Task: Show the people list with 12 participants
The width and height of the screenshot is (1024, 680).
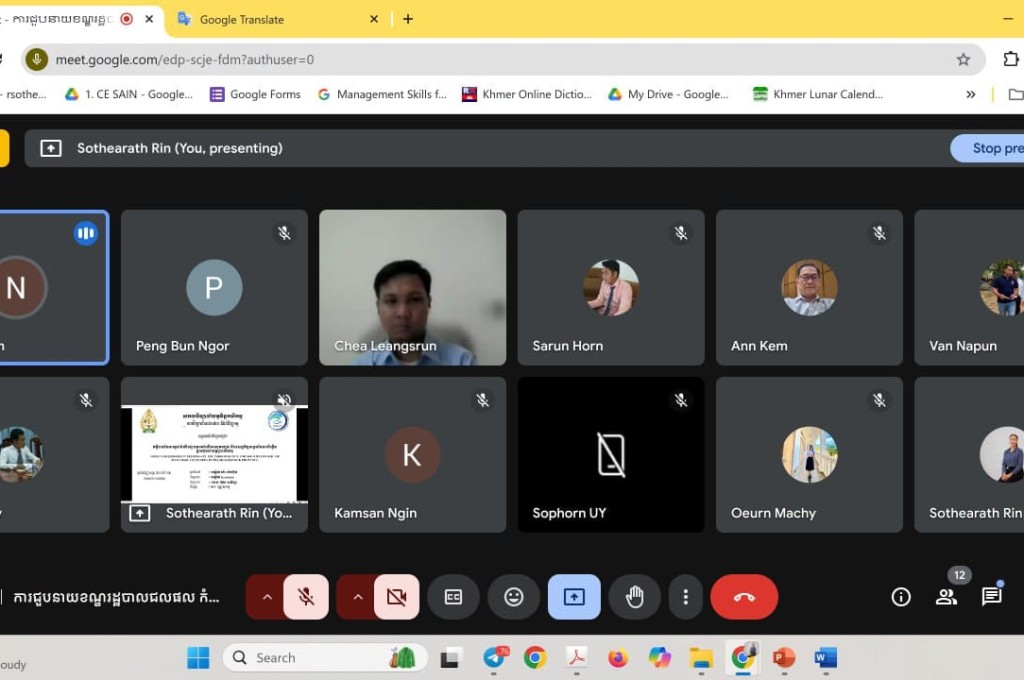Action: (x=946, y=596)
